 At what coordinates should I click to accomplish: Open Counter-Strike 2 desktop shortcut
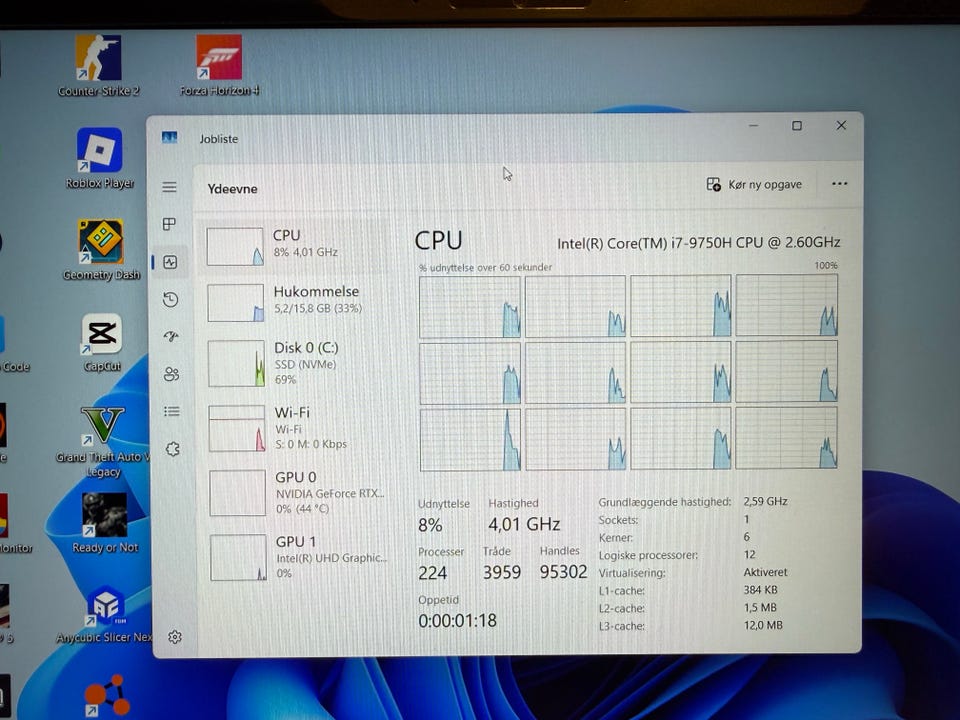[x=98, y=66]
